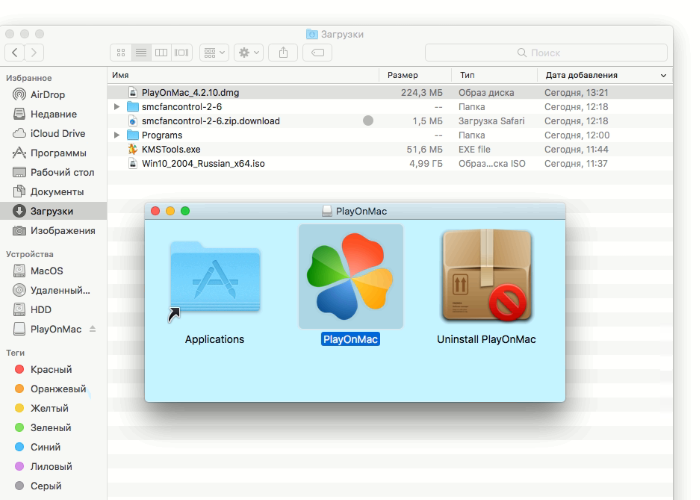Eject the PlayOnMac volume
The image size is (700, 500).
[x=92, y=329]
